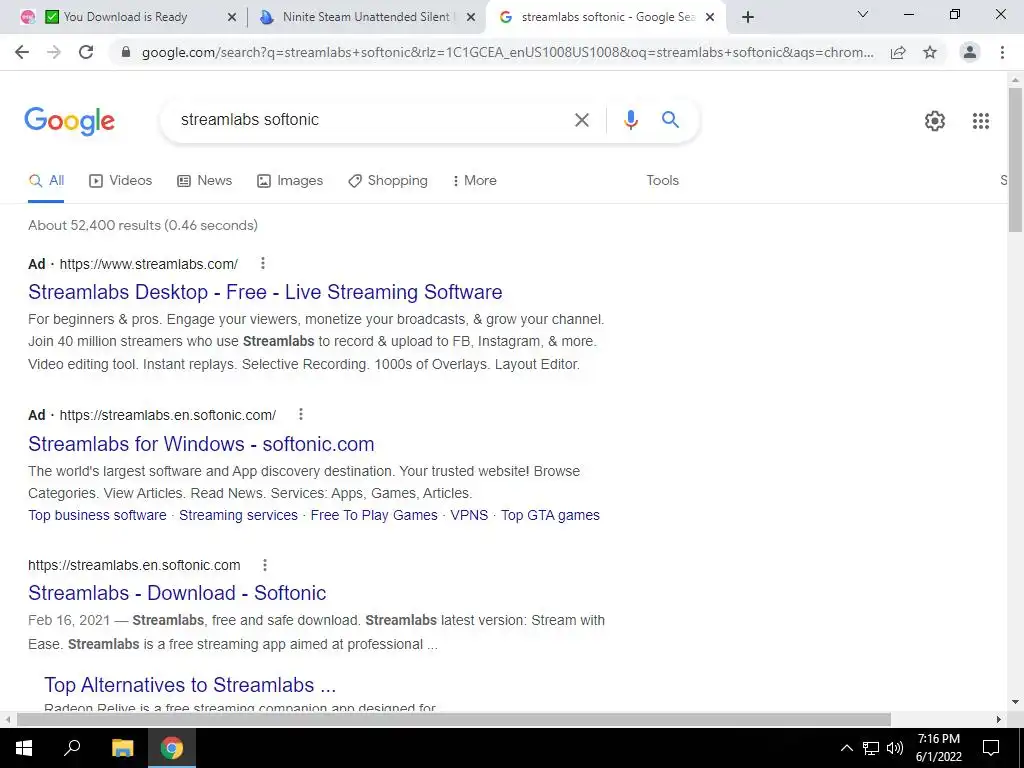The image size is (1024, 768).
Task: Click the scroll-right arrow of horizontal scrollbar
Action: pyautogui.click(x=999, y=719)
